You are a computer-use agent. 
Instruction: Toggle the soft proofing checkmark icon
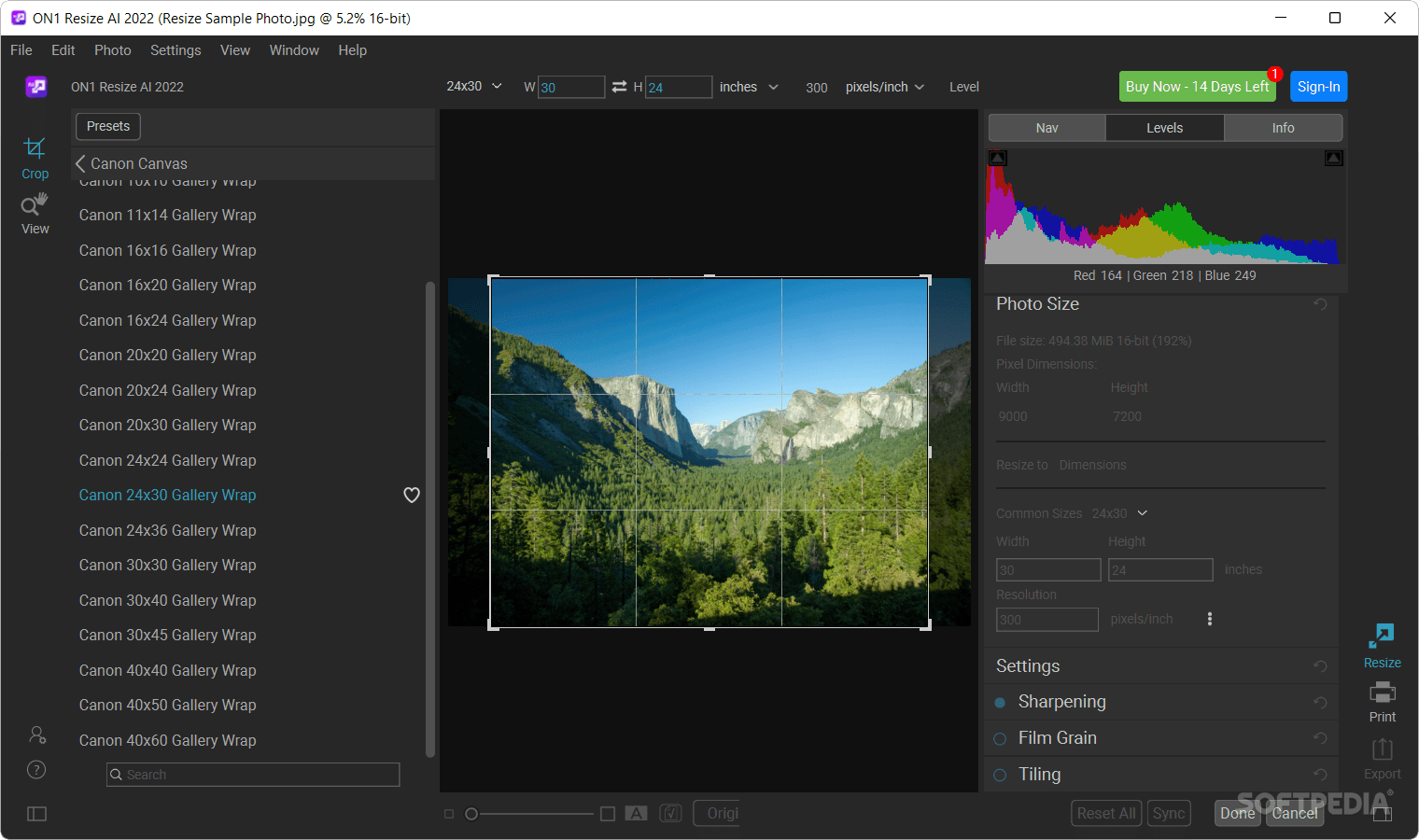pos(670,814)
